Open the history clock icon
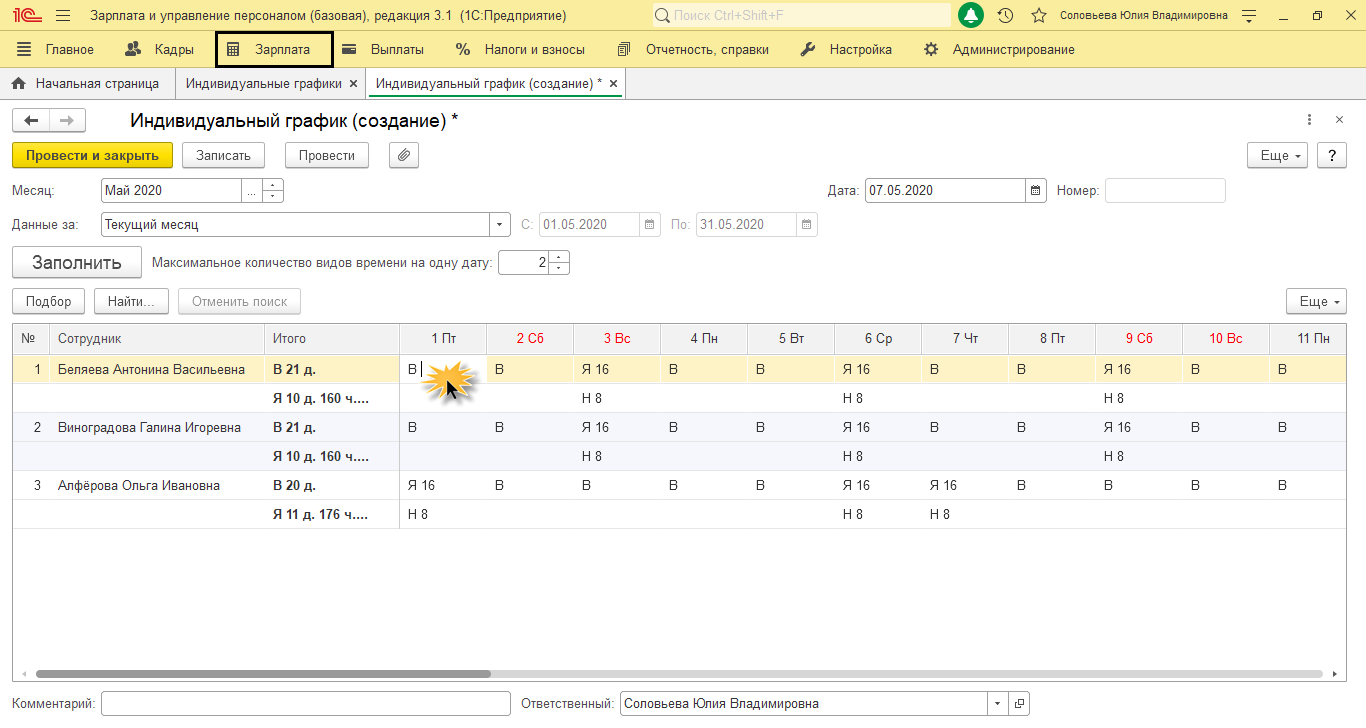The height and width of the screenshot is (728, 1366). click(x=1005, y=16)
